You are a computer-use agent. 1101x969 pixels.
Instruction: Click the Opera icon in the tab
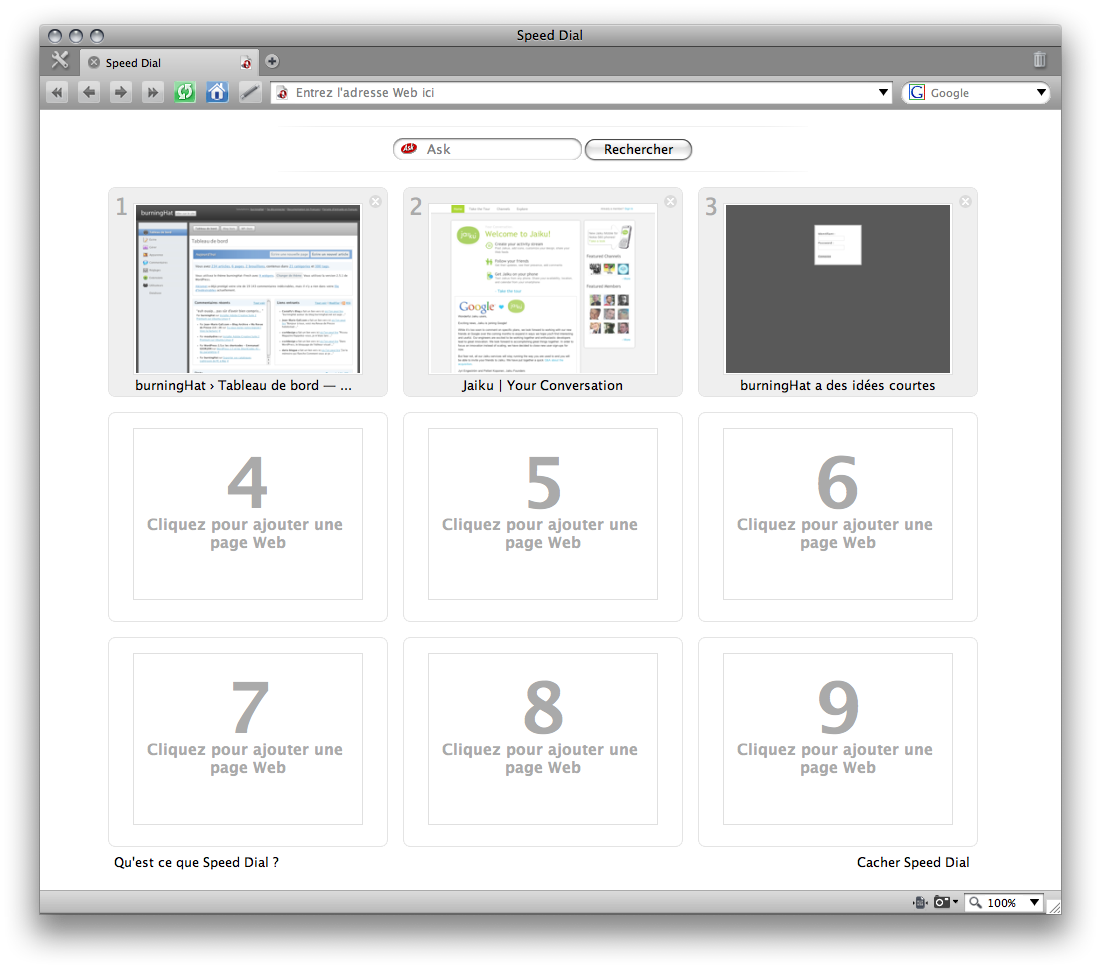[246, 62]
